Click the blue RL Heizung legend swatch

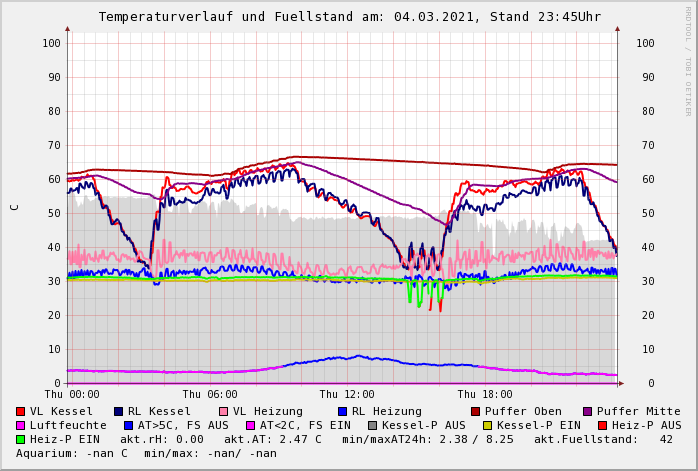343,412
